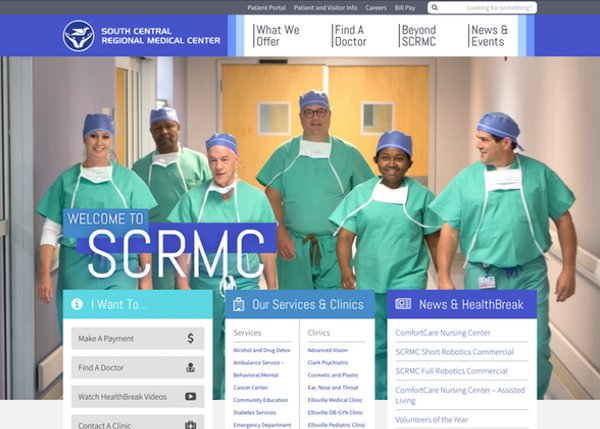Click the Make A Payment button
The width and height of the screenshot is (600, 429).
(x=138, y=338)
